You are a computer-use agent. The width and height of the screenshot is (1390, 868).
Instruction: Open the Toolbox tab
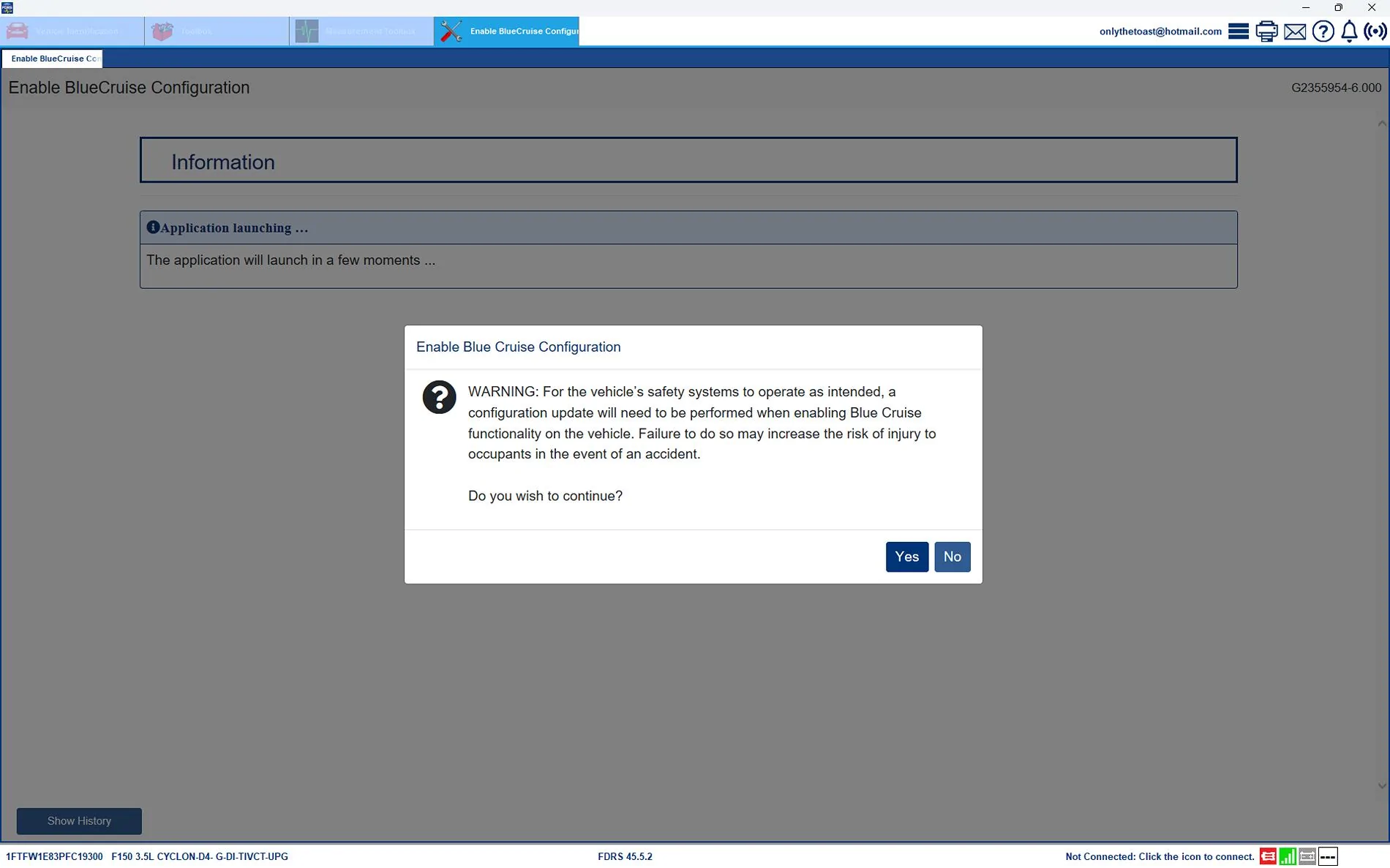click(216, 31)
